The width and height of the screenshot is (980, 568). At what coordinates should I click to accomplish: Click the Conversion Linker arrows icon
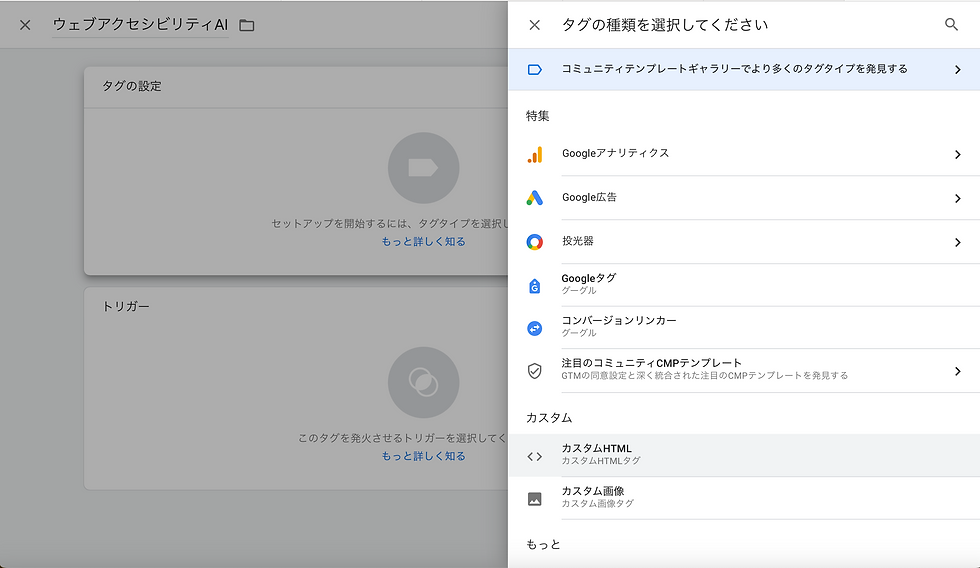pyautogui.click(x=534, y=328)
